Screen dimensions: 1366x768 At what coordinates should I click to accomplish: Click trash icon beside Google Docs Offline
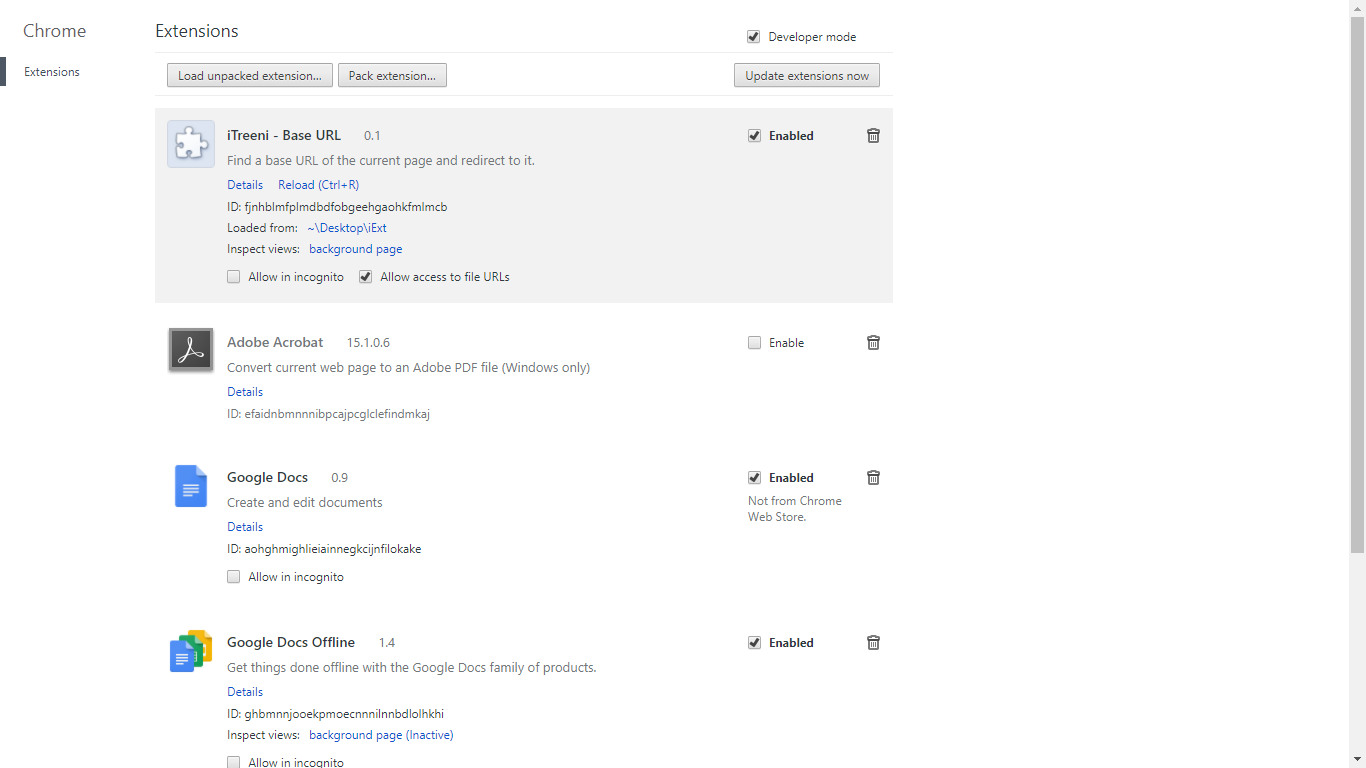coord(873,643)
